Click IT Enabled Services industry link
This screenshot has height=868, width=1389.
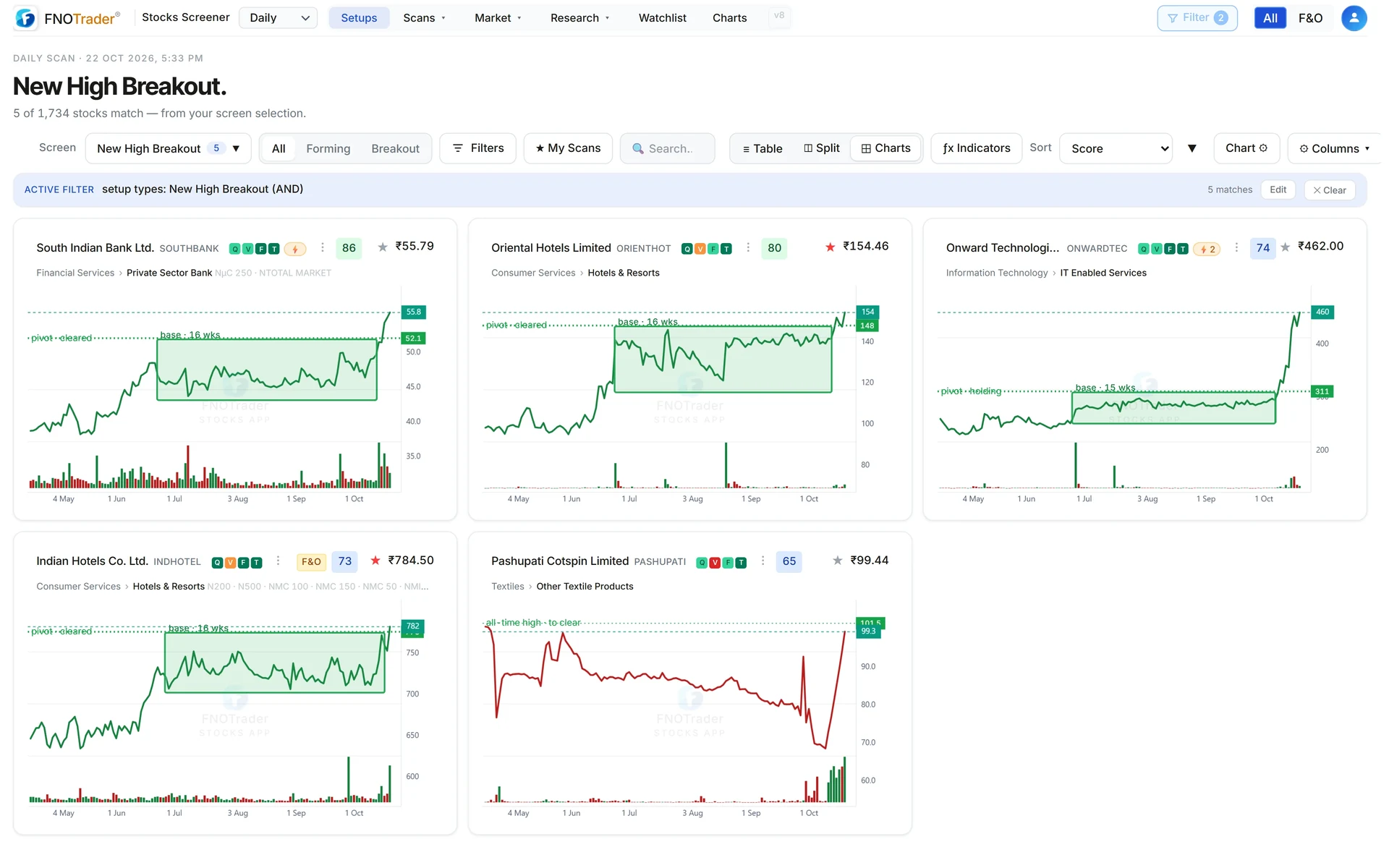click(x=1103, y=273)
